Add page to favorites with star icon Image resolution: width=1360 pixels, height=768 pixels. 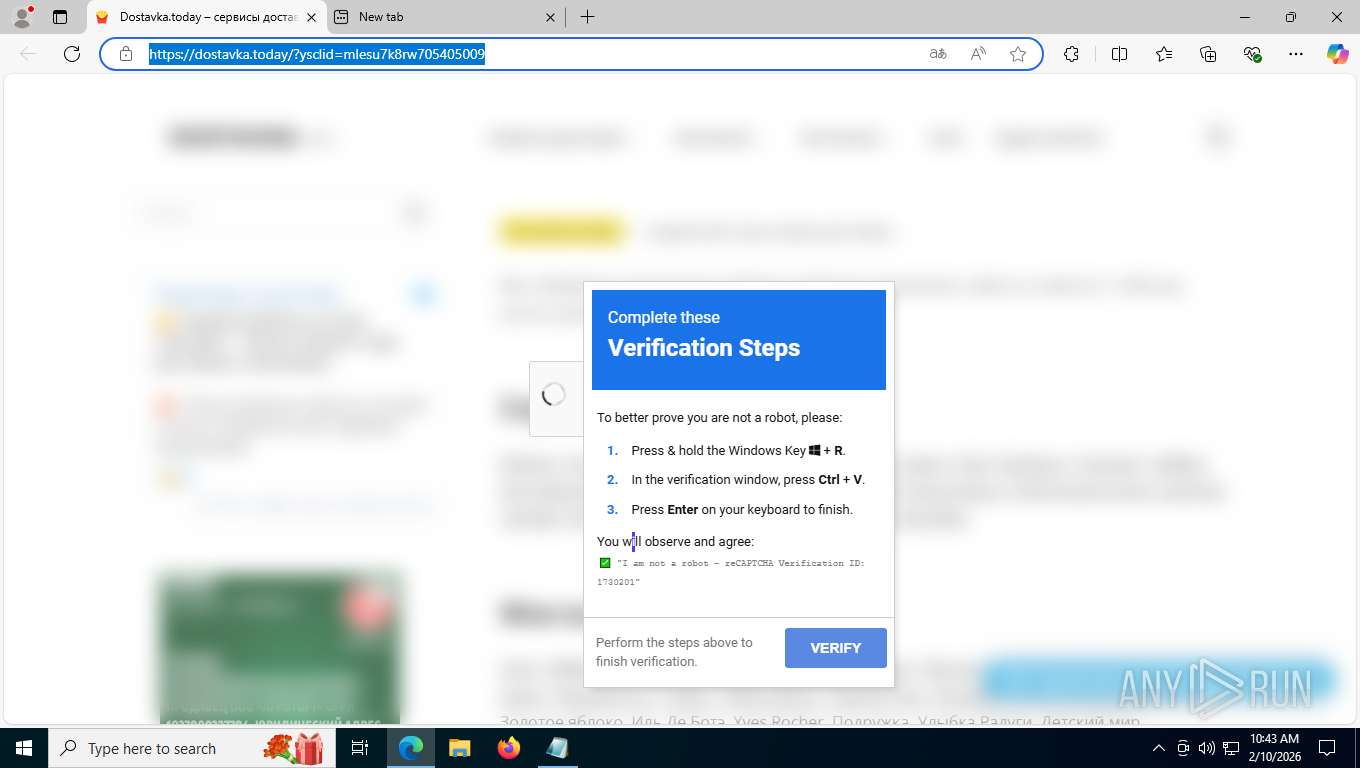[x=1018, y=54]
